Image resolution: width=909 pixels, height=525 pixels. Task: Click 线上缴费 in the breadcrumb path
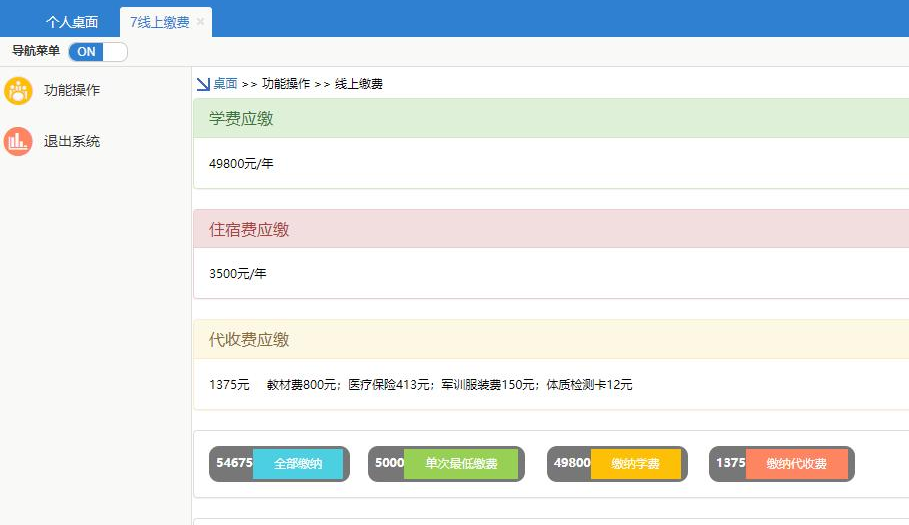359,84
